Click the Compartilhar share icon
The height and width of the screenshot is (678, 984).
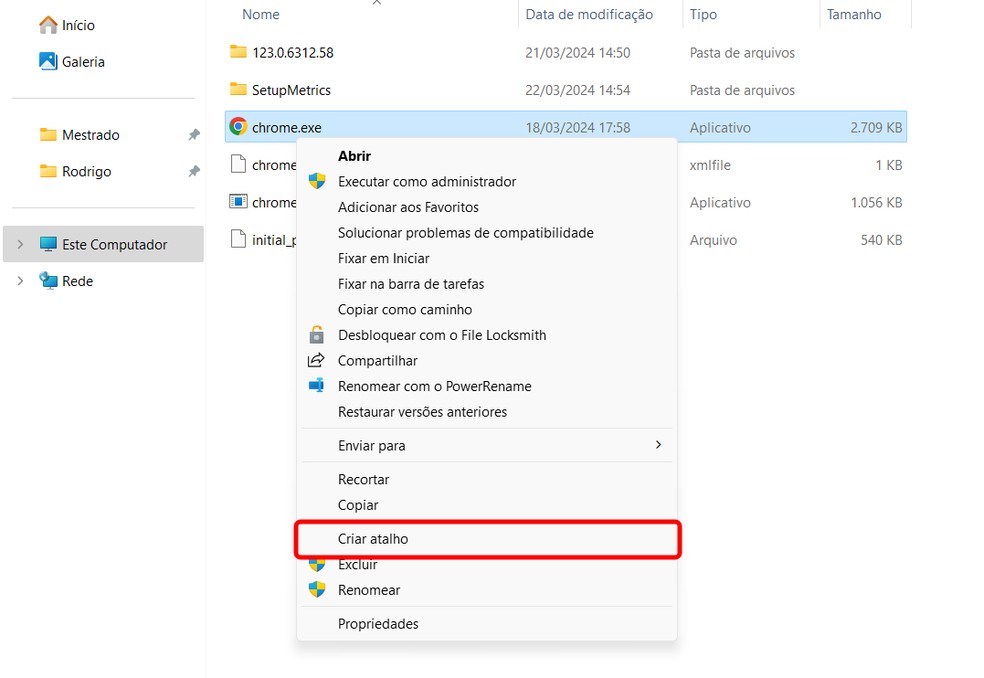tap(317, 360)
